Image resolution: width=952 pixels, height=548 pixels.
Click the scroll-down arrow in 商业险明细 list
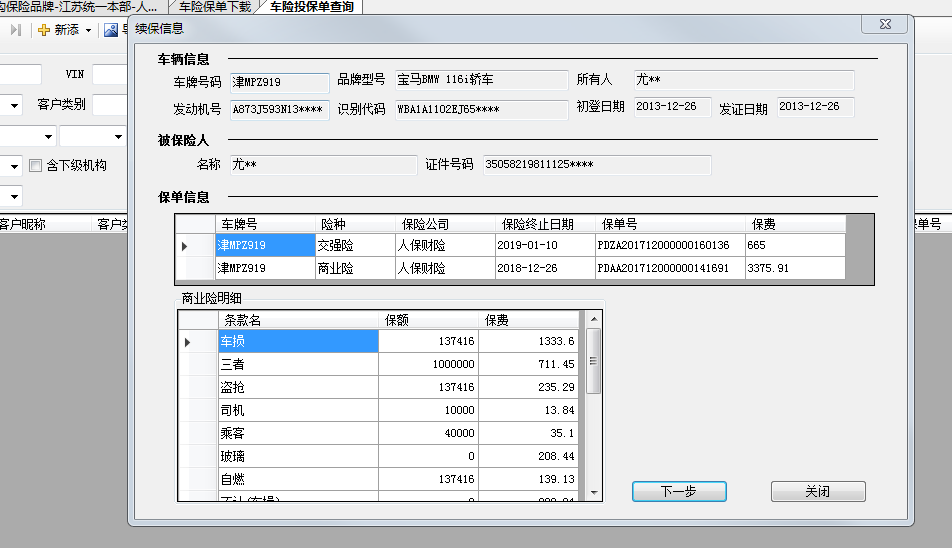593,492
